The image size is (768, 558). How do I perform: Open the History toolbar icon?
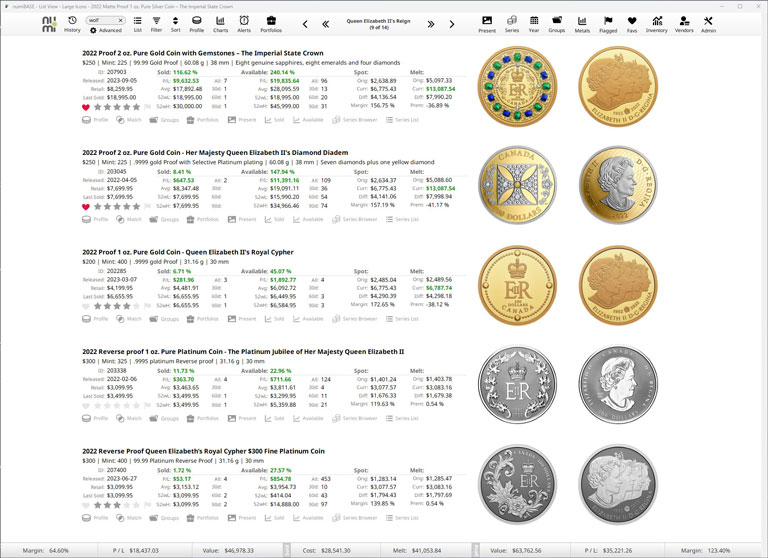point(72,24)
